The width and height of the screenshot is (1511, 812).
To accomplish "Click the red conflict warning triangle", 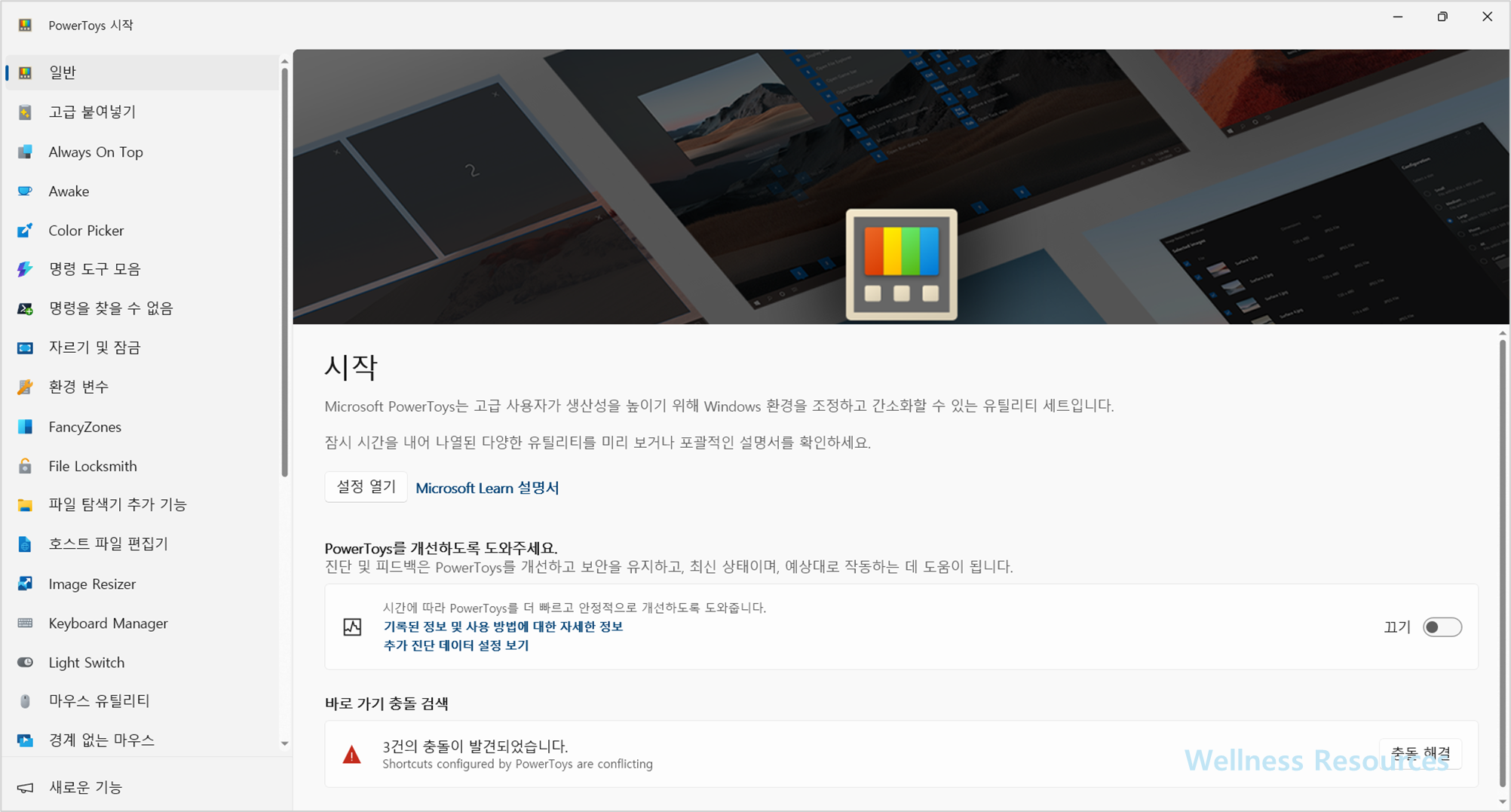I will point(351,754).
